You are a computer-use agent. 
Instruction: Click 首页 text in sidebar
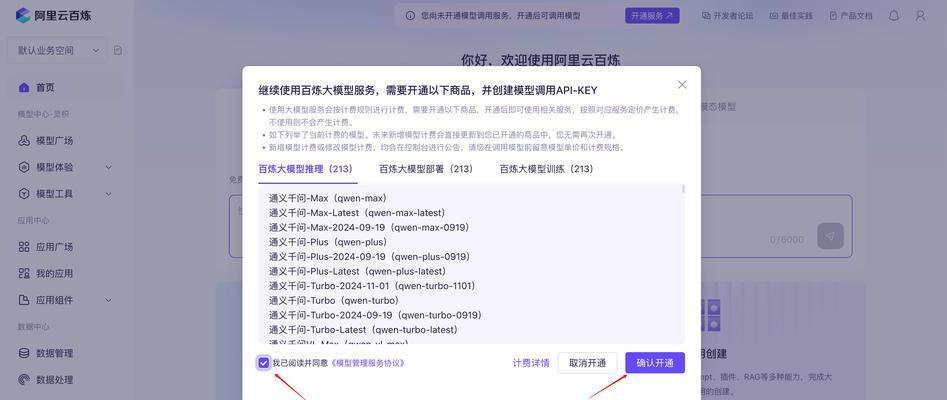click(45, 88)
